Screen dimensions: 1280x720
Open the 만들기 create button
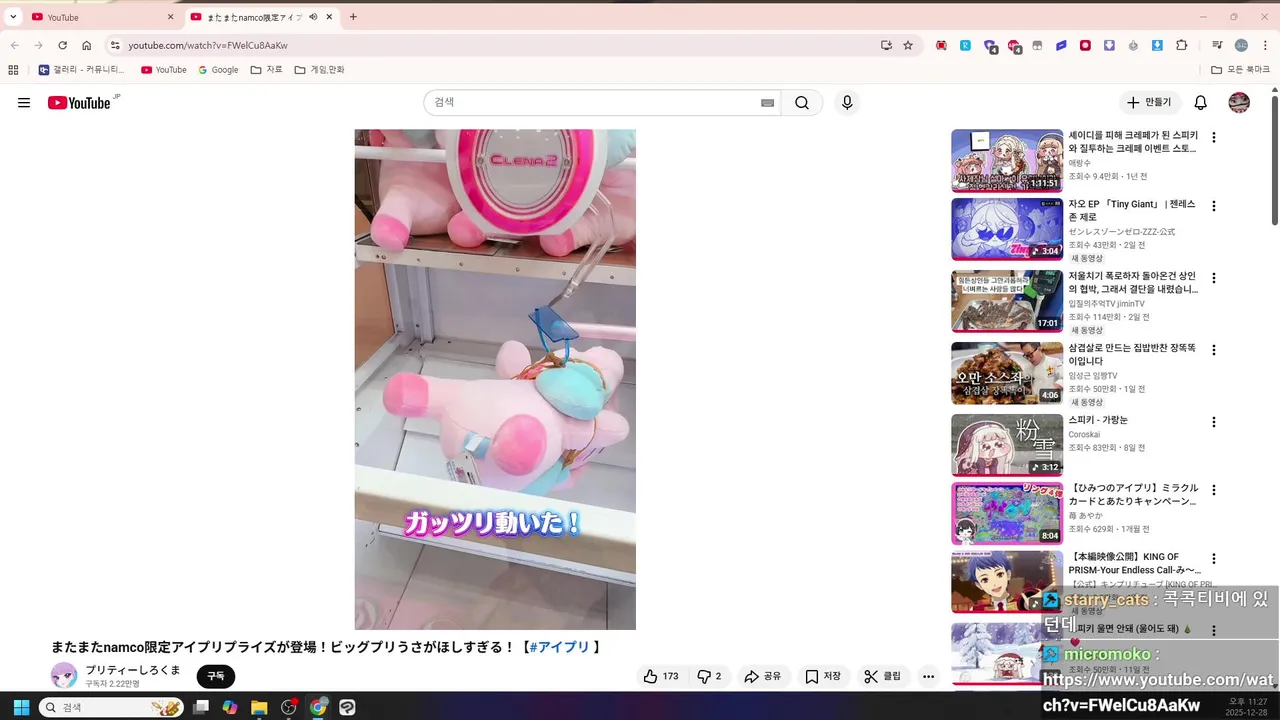[x=1149, y=103]
